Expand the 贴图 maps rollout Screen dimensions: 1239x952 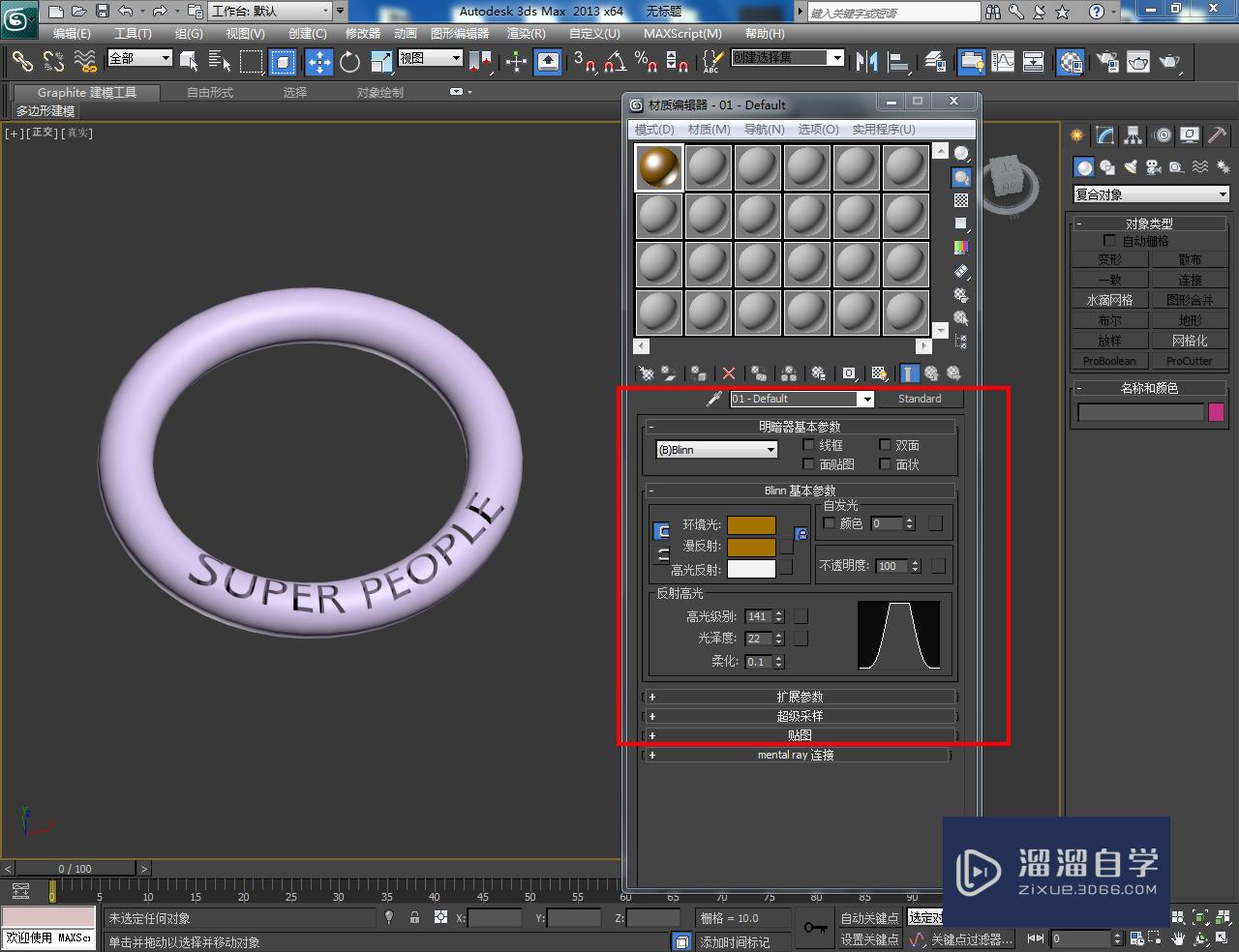800,735
